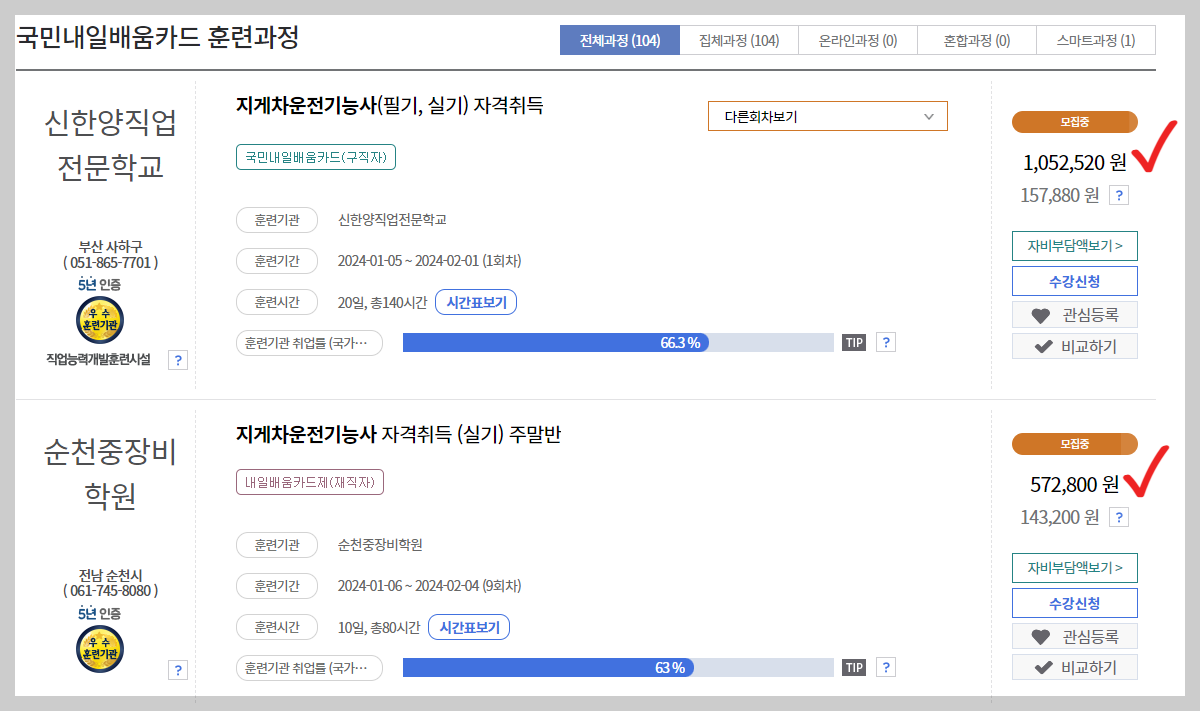Select the 혼합과정 tab
The width and height of the screenshot is (1200, 711).
[x=976, y=40]
